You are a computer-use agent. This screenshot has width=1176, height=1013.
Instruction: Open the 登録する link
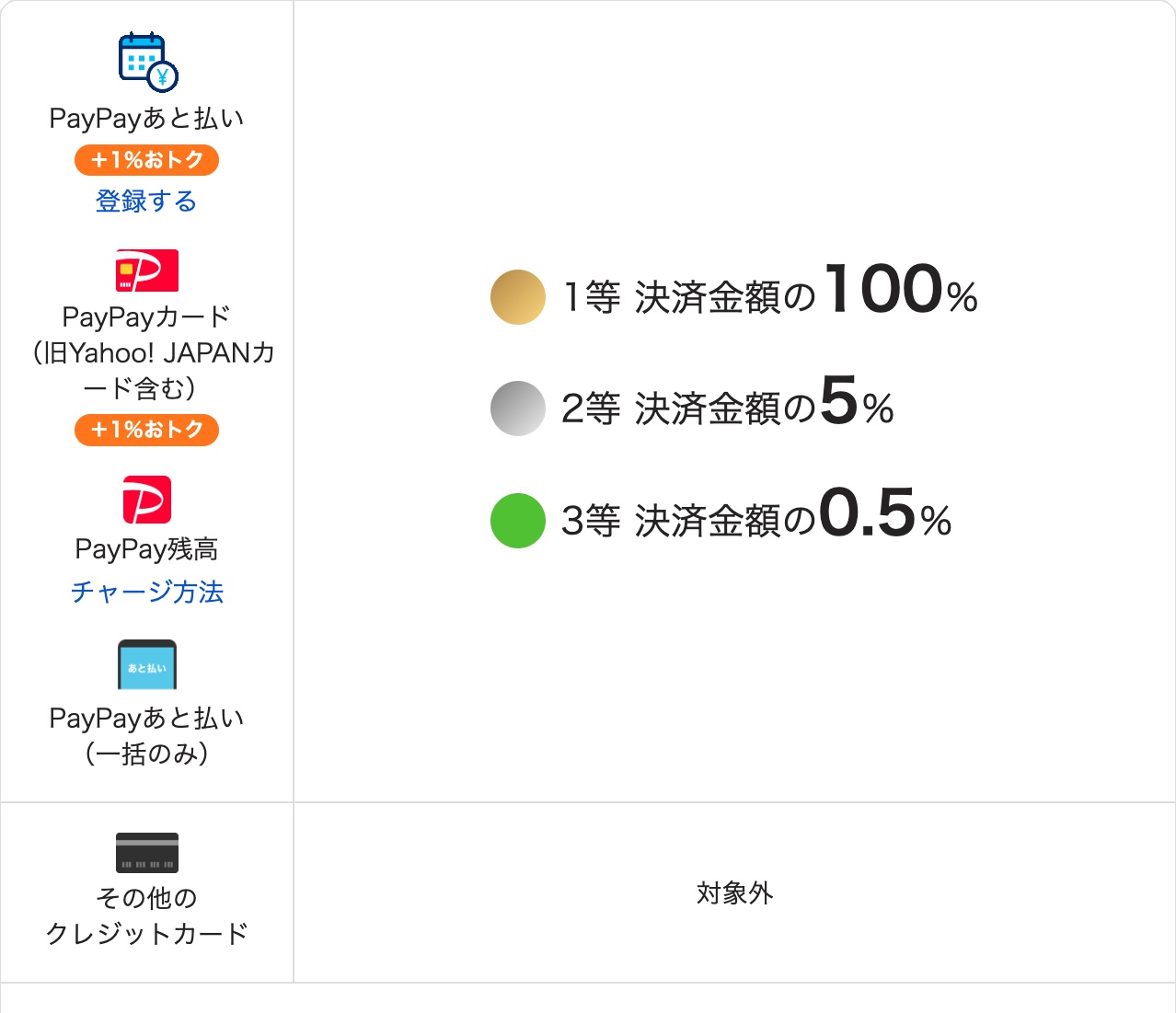coord(146,201)
